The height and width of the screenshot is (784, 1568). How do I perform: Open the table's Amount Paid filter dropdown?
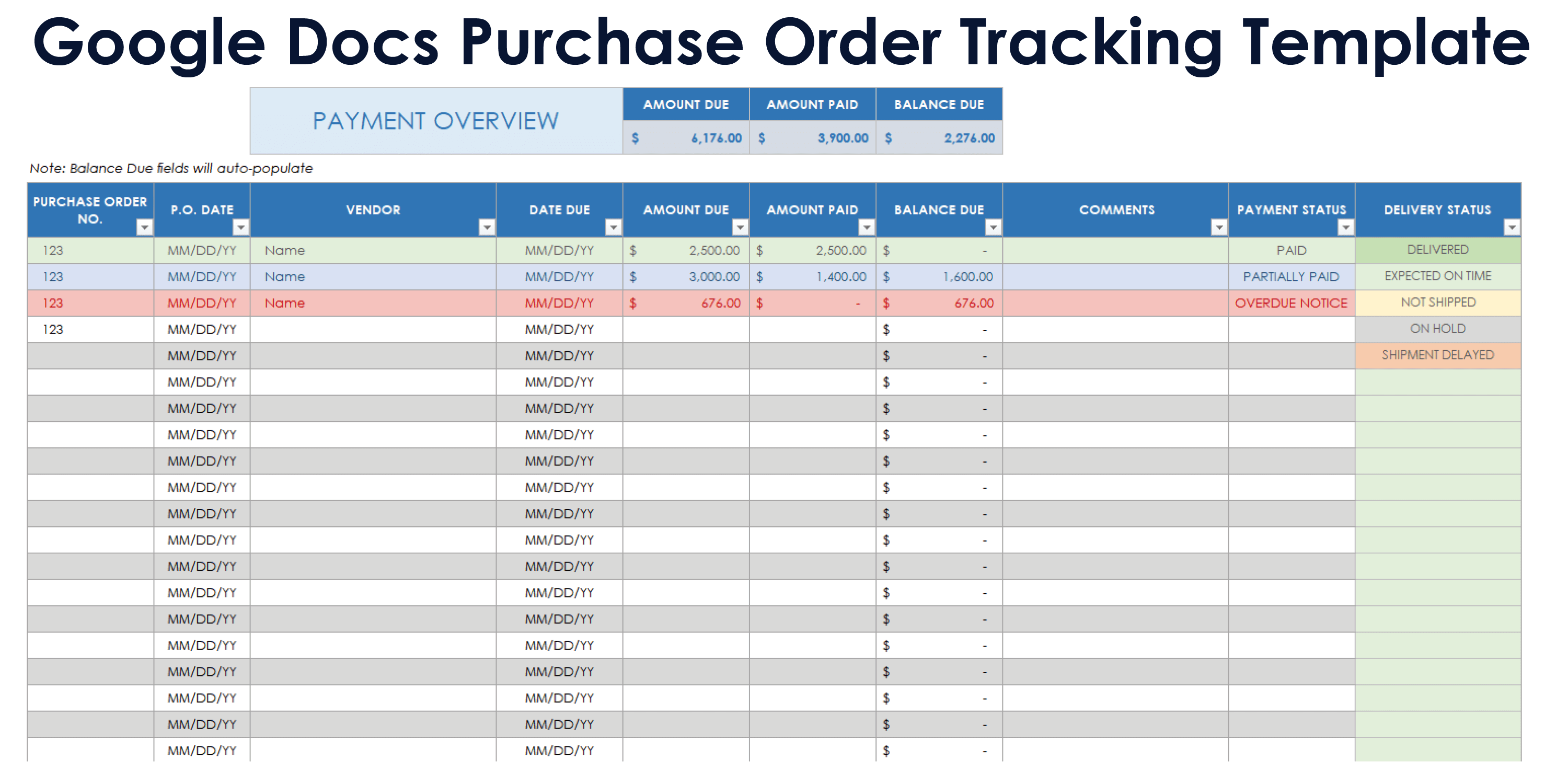click(x=867, y=227)
